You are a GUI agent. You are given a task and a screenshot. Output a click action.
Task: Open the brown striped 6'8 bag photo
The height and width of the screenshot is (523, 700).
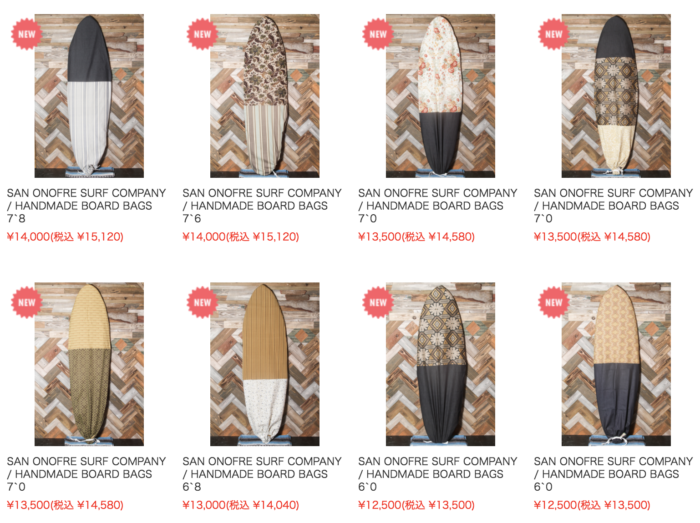click(x=265, y=364)
